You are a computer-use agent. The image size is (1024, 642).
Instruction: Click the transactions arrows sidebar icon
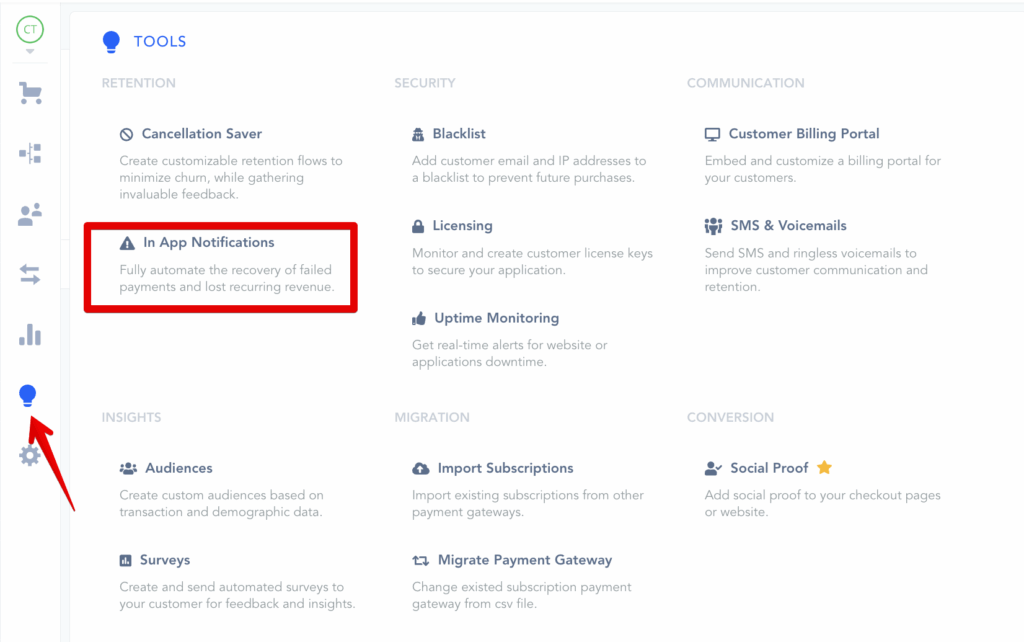pos(30,275)
